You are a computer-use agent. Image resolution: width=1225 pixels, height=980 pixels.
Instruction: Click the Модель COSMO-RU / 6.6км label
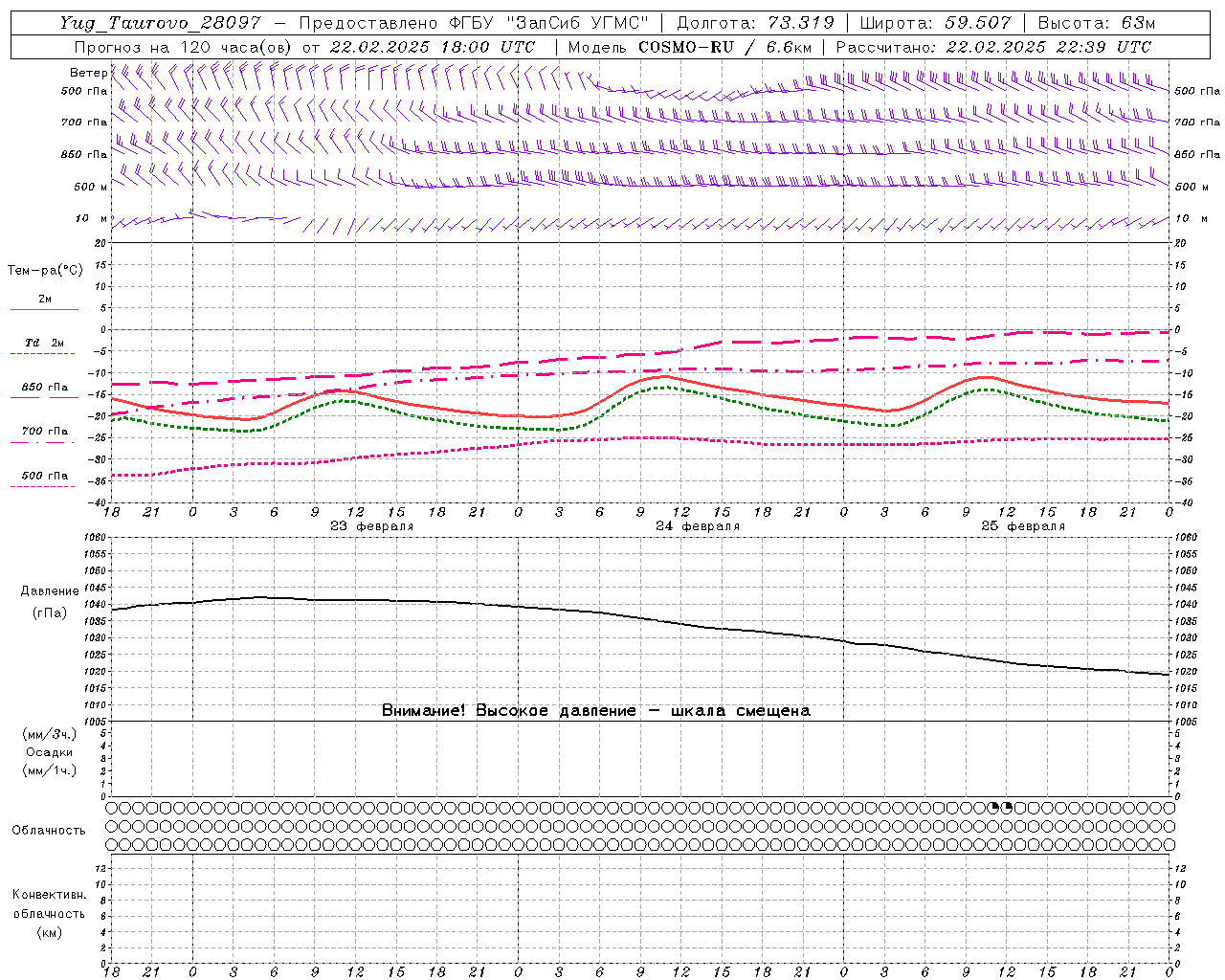click(689, 47)
